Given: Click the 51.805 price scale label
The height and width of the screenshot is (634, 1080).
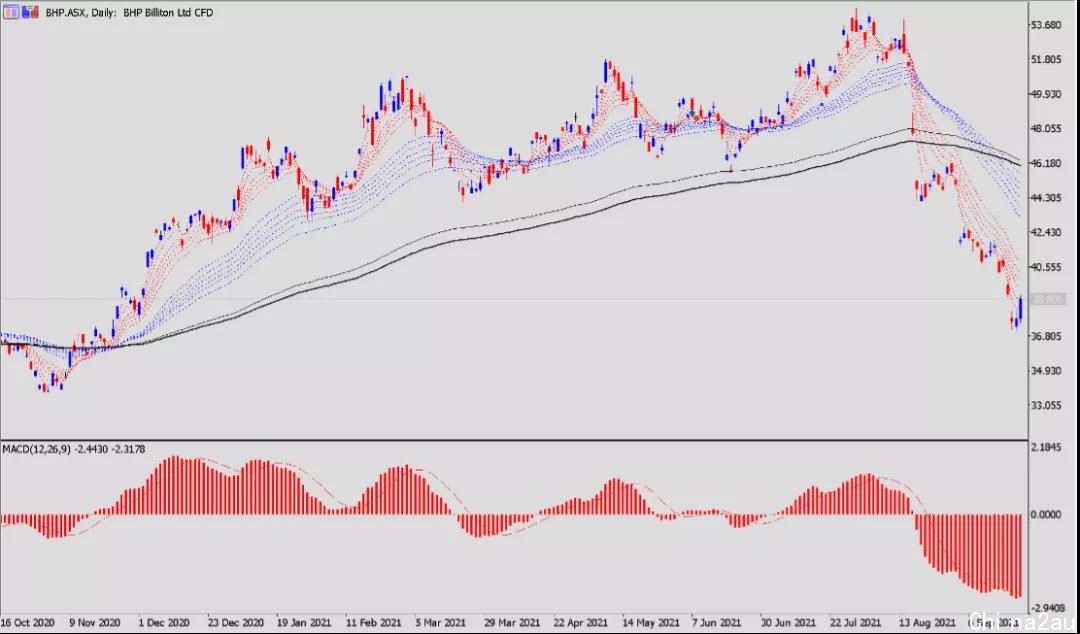Looking at the screenshot, I should click(x=1047, y=59).
